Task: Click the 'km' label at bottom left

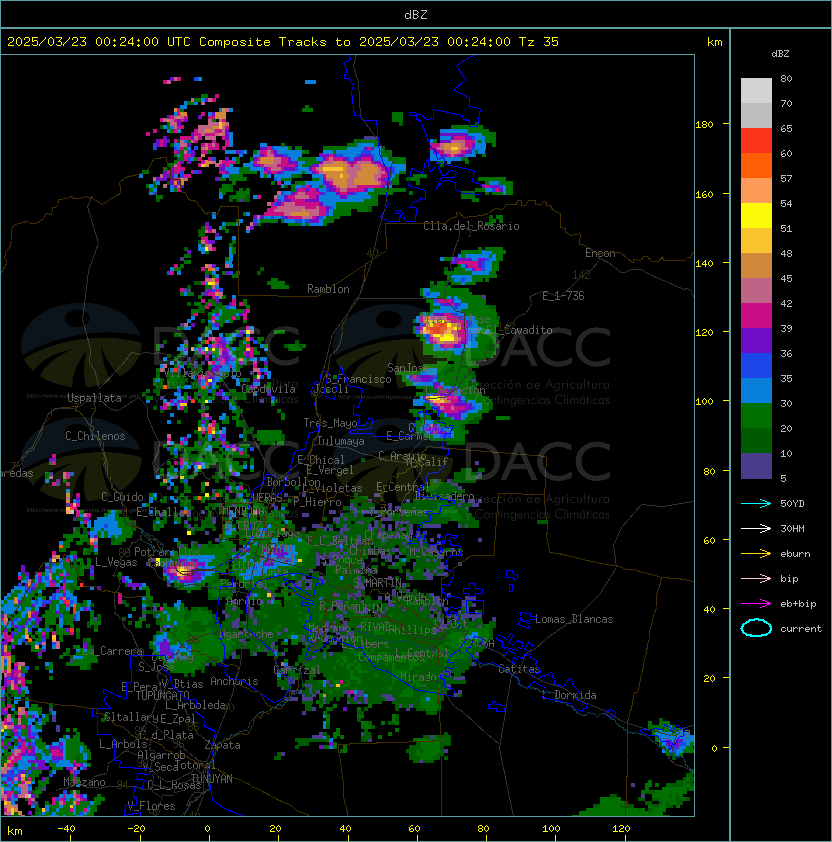Action: [x=15, y=831]
